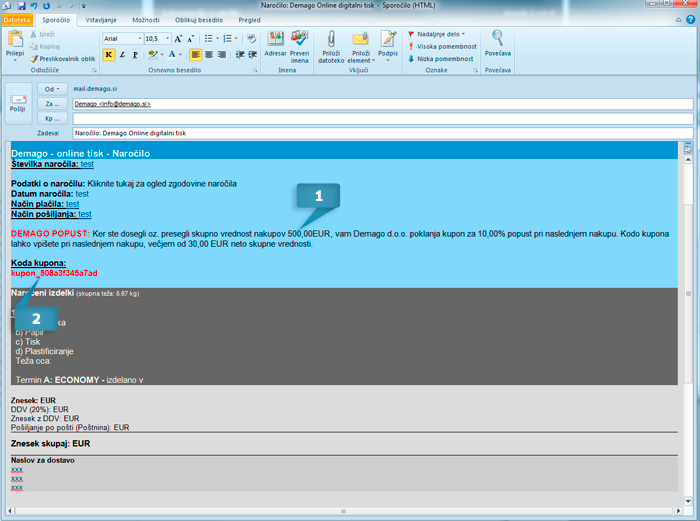Click the Redo icon in Quick Access
Screen dimensions: 700x521
(x=46, y=6)
